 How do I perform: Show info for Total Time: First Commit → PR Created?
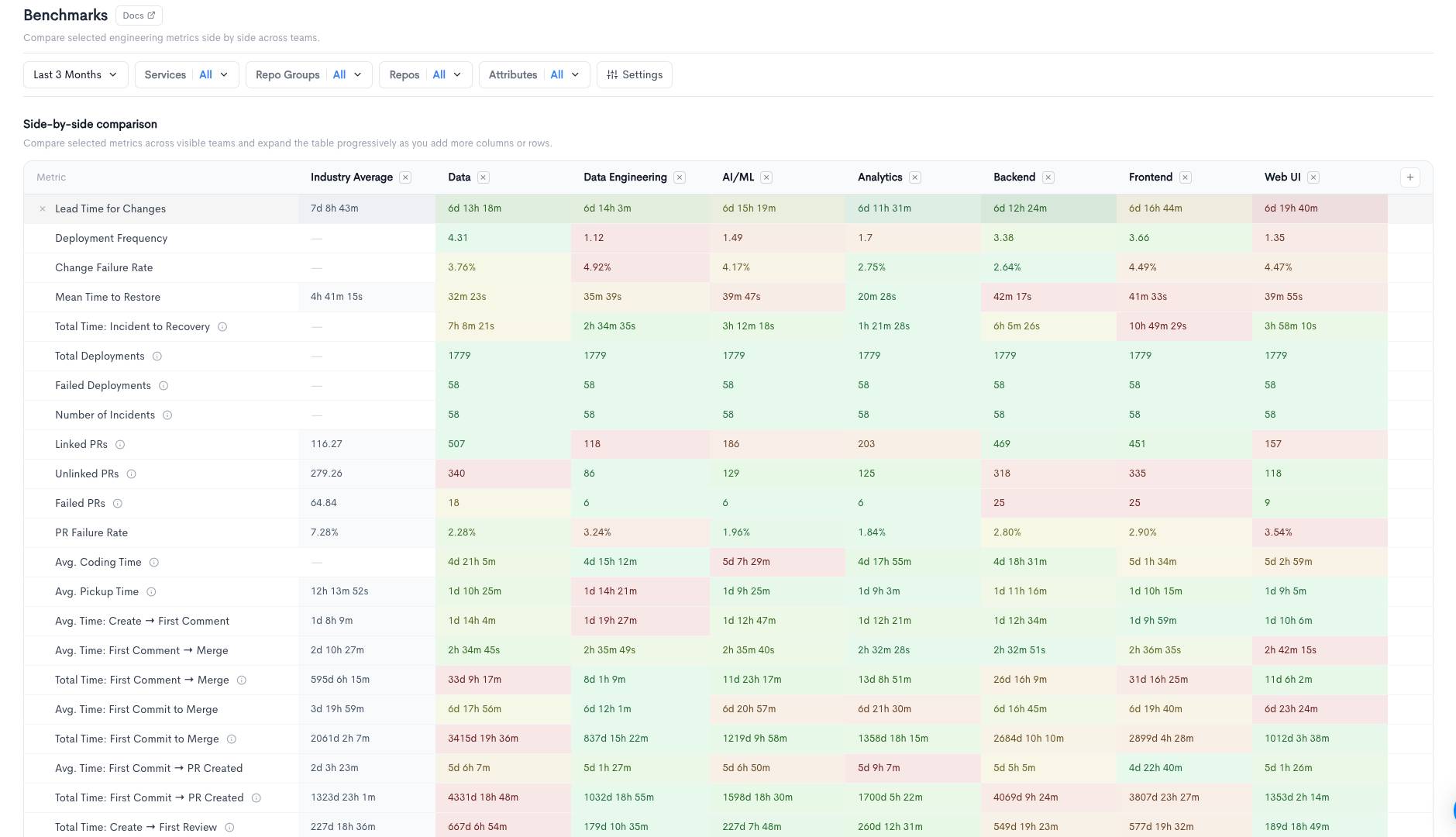click(256, 797)
